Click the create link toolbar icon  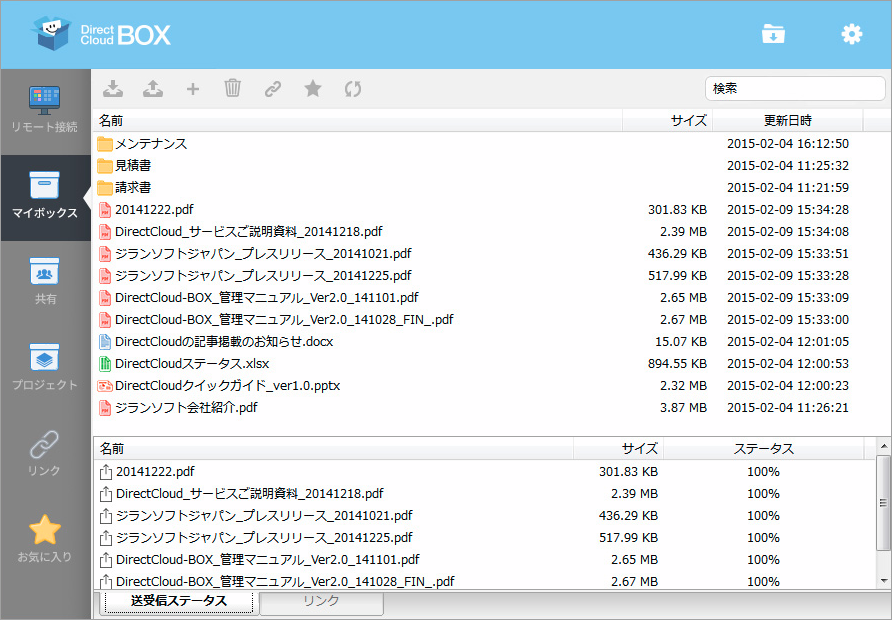(x=272, y=89)
